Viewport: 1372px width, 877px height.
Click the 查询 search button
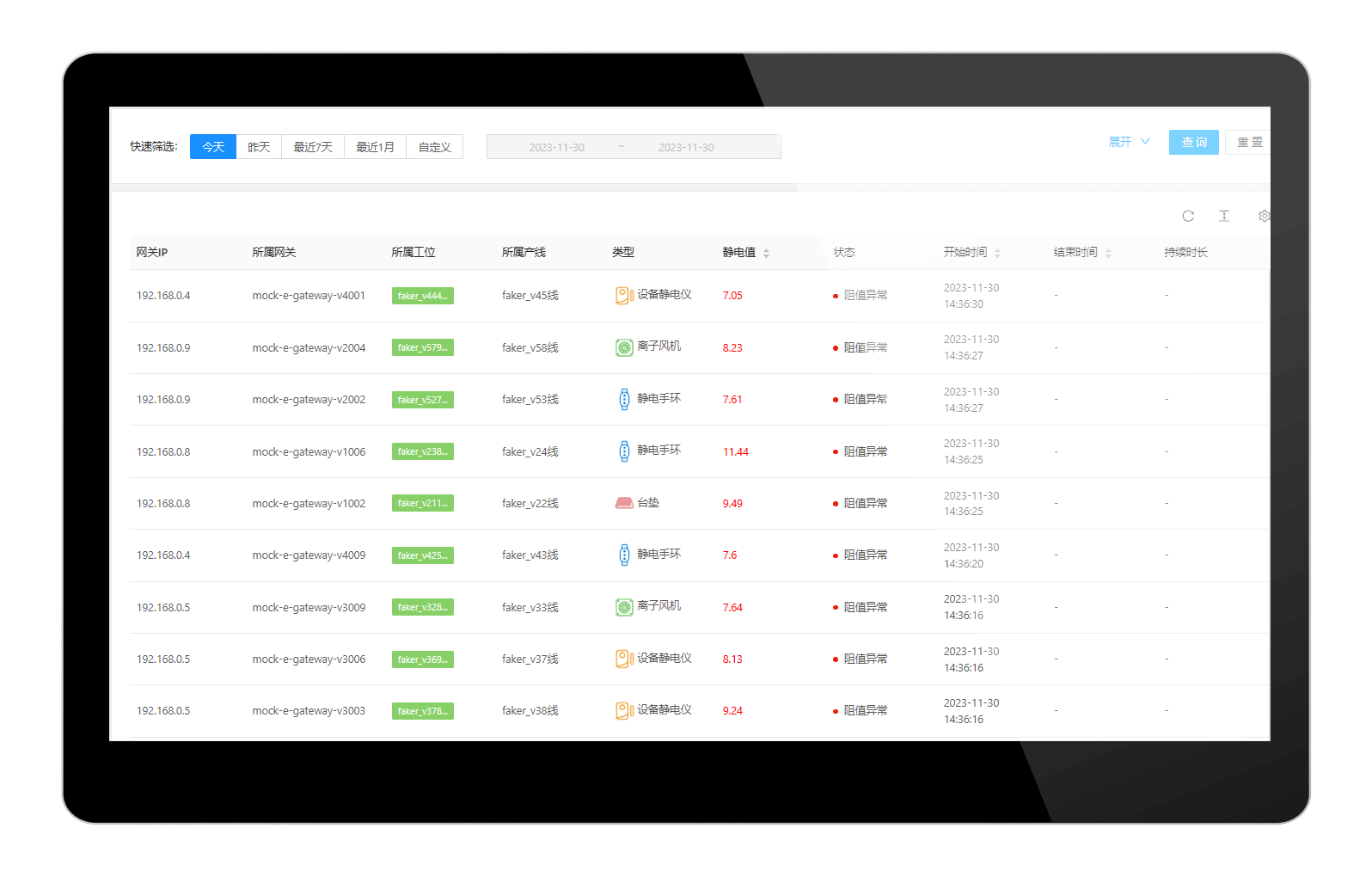click(x=1193, y=142)
